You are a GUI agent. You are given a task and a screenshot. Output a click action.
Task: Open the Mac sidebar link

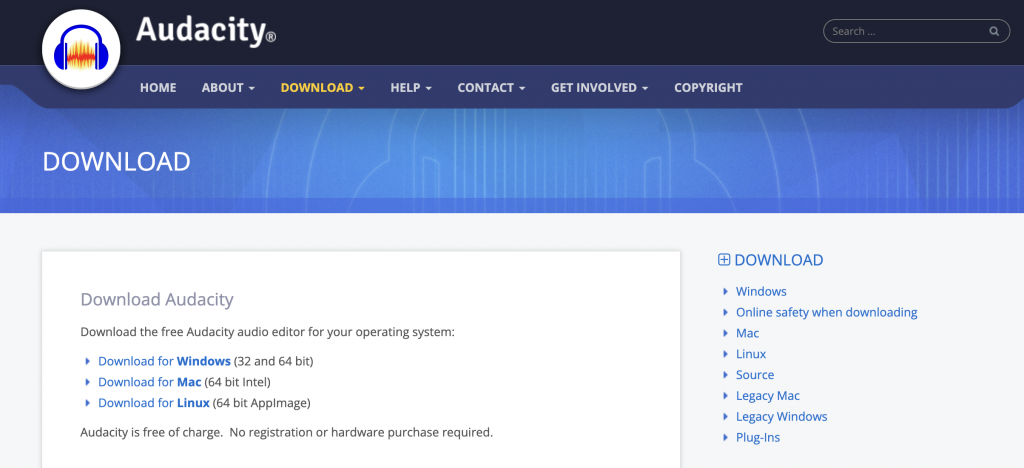(x=748, y=333)
